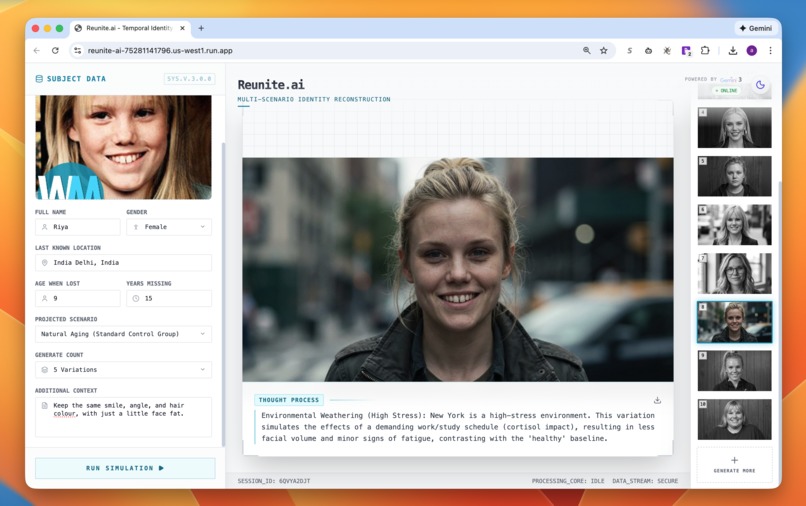Screen dimensions: 806x506
Task: Select variation thumbnail number 6
Action: tap(735, 225)
